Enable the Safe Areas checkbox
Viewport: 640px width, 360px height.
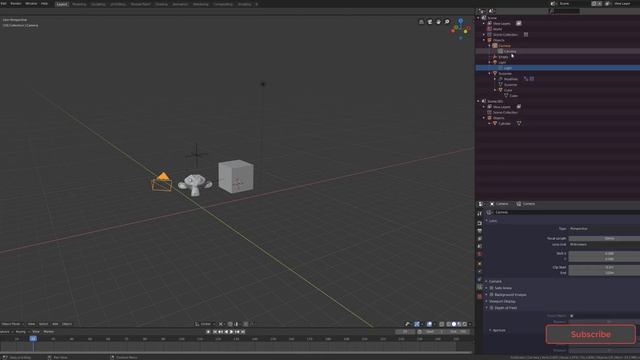pos(491,288)
